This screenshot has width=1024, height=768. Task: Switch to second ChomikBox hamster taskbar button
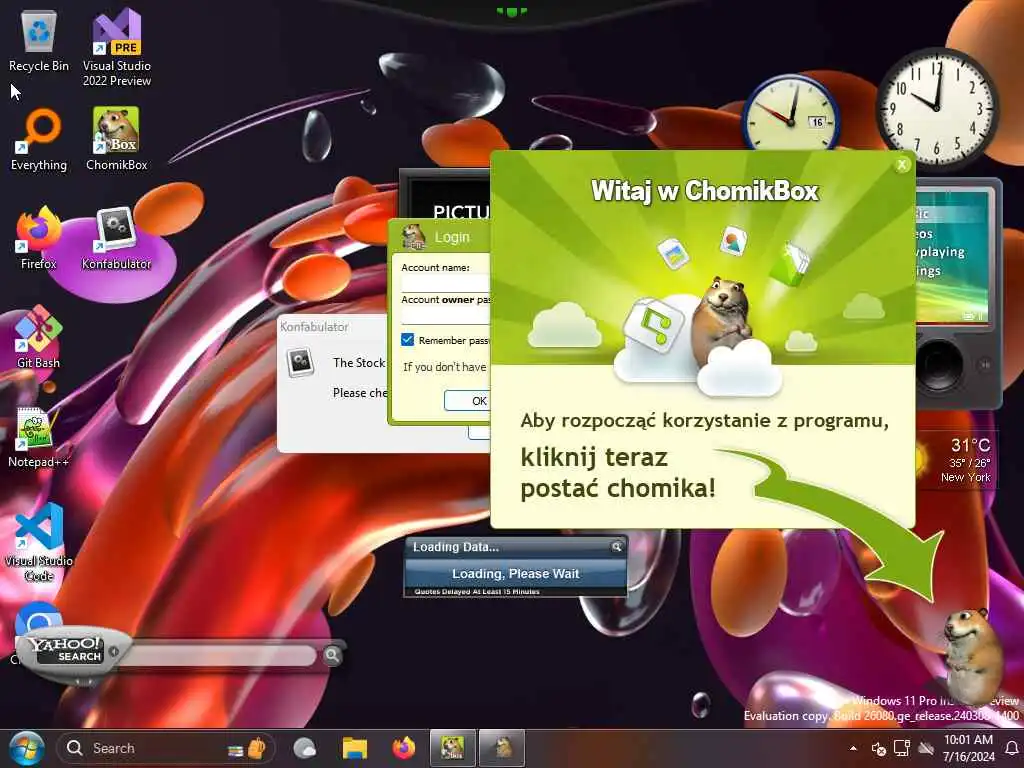pos(502,748)
